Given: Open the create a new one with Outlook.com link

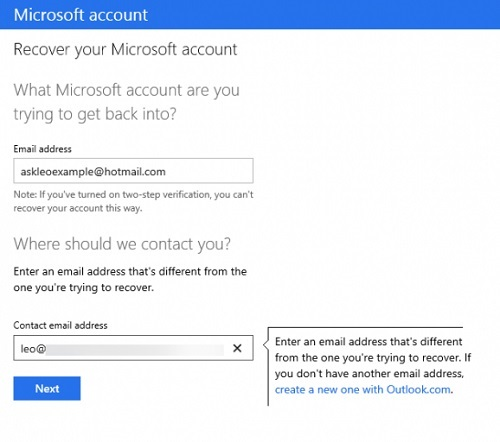Looking at the screenshot, I should click(x=363, y=389).
